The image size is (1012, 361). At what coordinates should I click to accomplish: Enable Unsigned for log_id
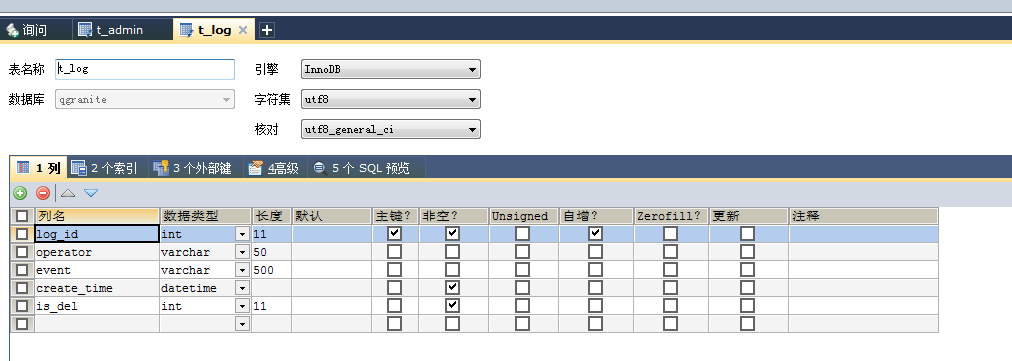click(522, 233)
